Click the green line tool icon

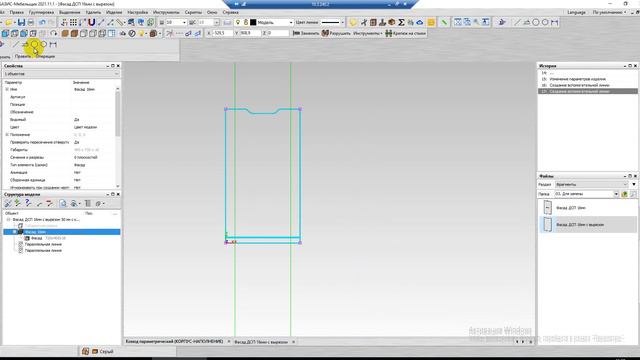[444, 22]
